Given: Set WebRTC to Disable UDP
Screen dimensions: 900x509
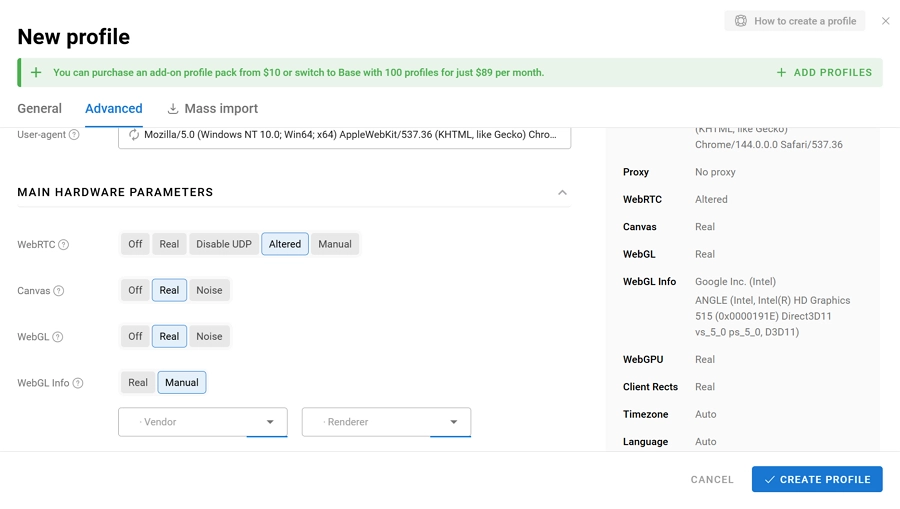Looking at the screenshot, I should point(224,244).
